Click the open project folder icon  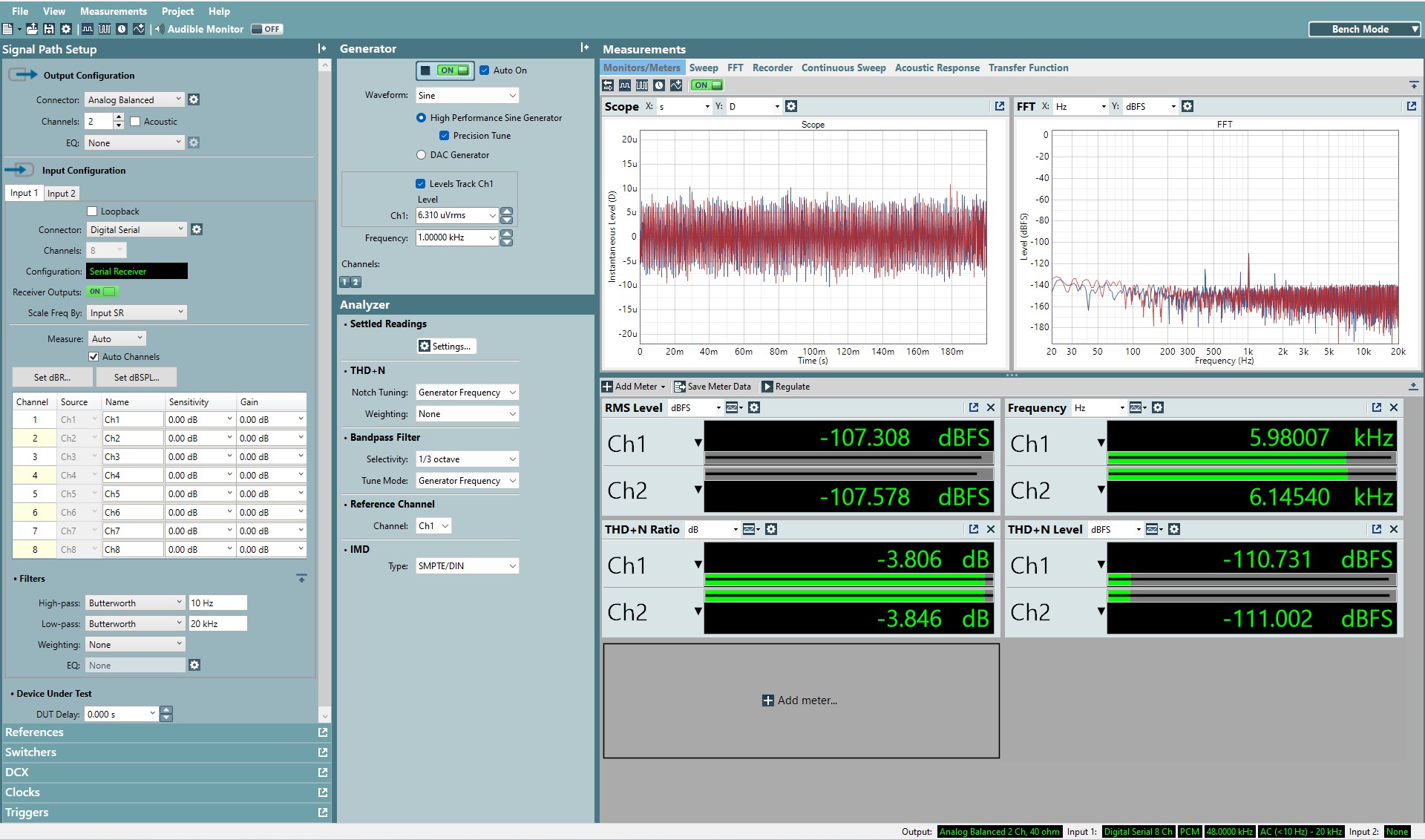click(32, 29)
